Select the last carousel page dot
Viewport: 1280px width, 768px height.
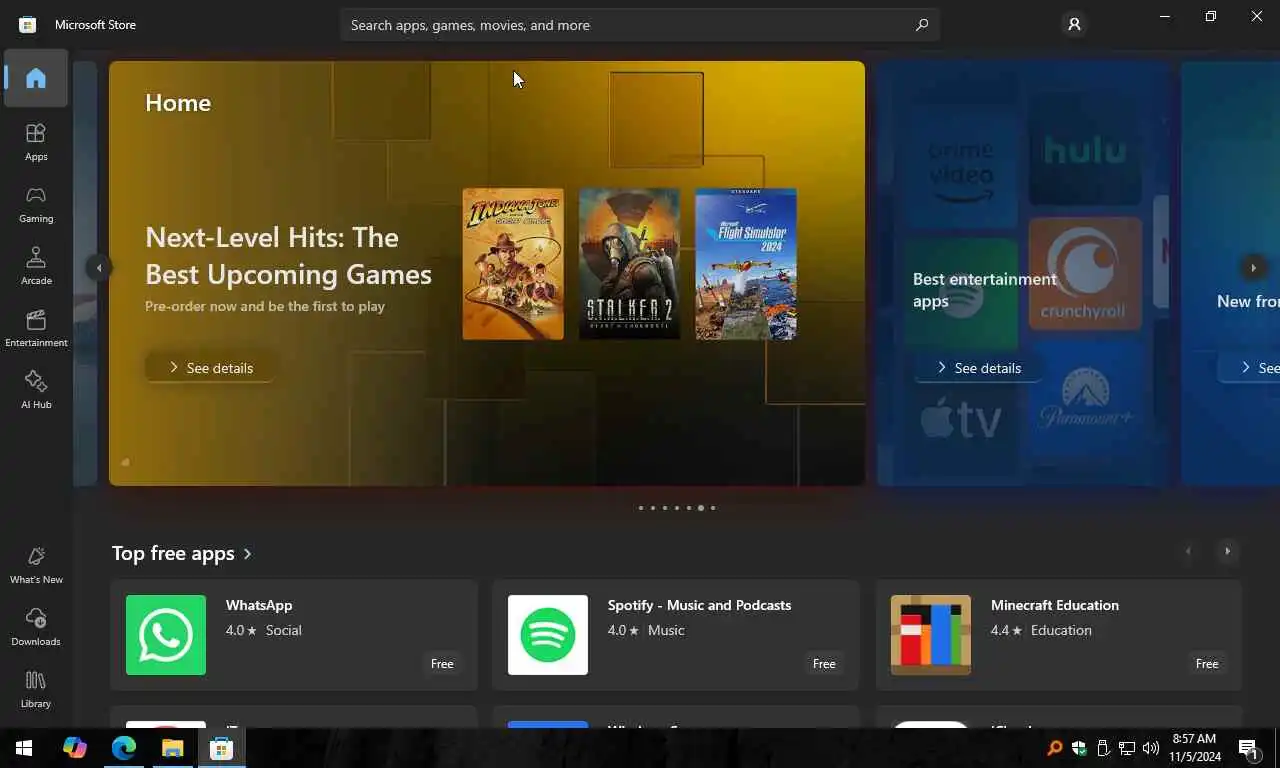pyautogui.click(x=713, y=508)
